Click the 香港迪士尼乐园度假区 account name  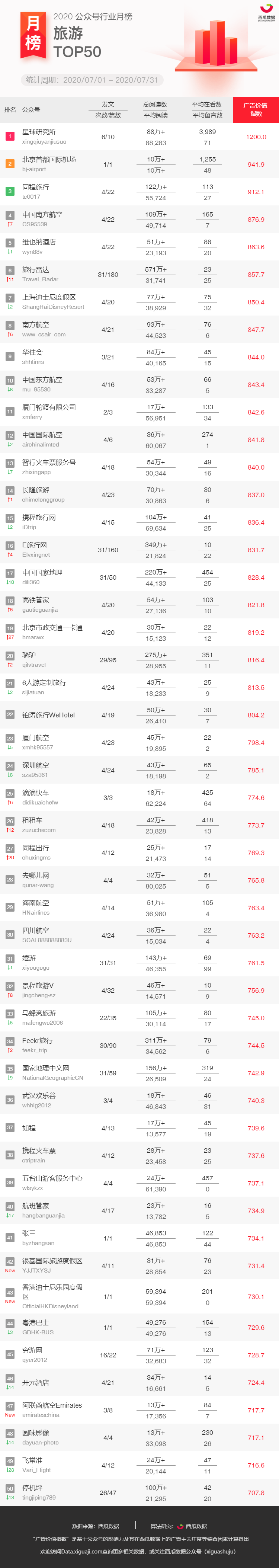[x=52, y=1291]
